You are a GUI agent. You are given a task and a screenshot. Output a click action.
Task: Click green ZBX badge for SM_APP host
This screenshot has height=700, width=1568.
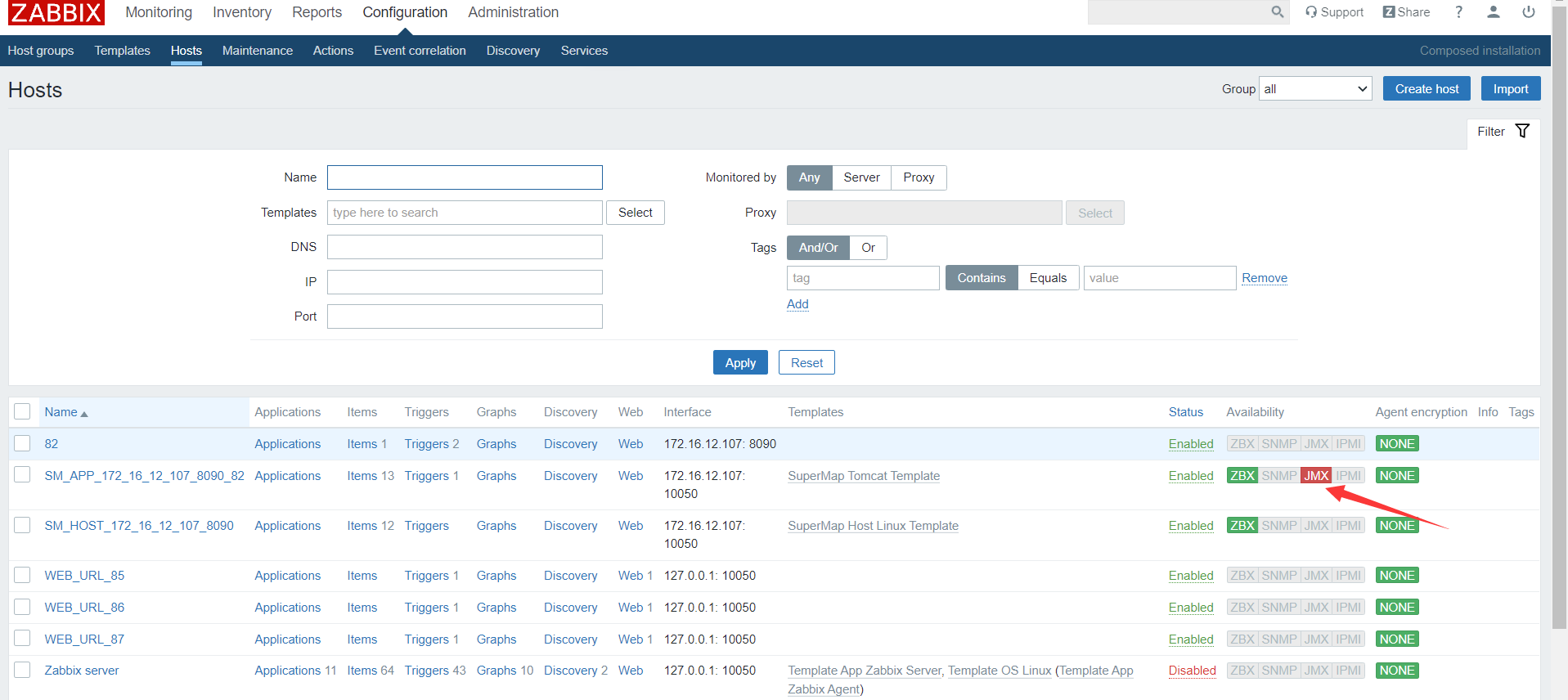[1242, 476]
